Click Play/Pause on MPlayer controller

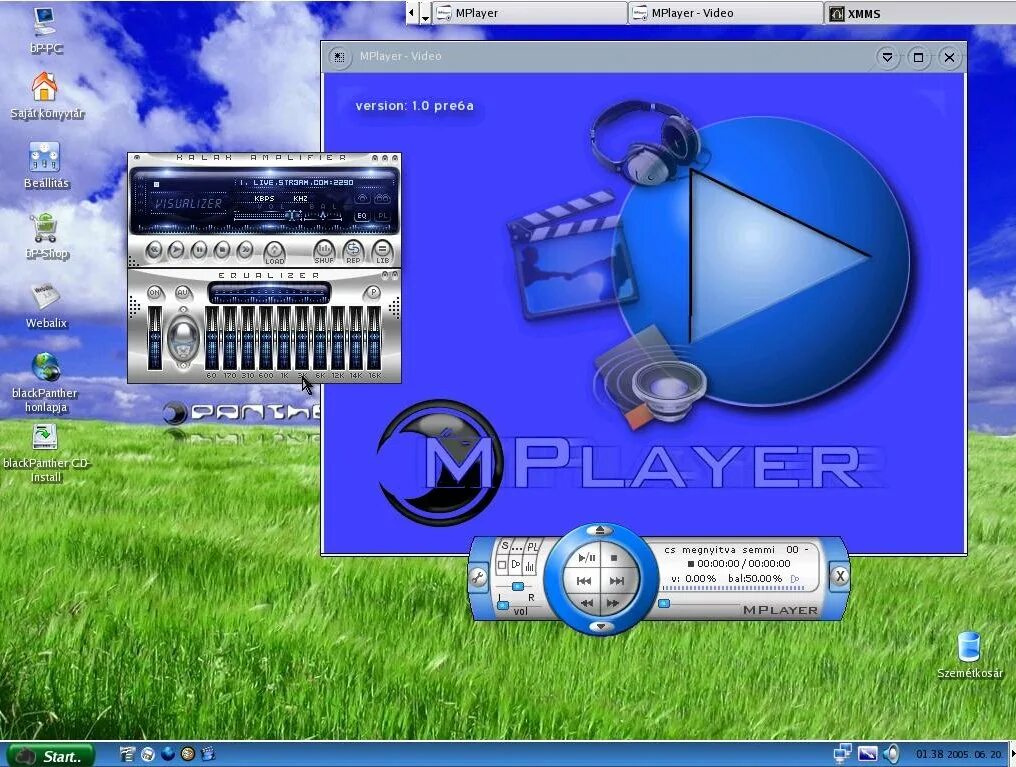coord(586,558)
